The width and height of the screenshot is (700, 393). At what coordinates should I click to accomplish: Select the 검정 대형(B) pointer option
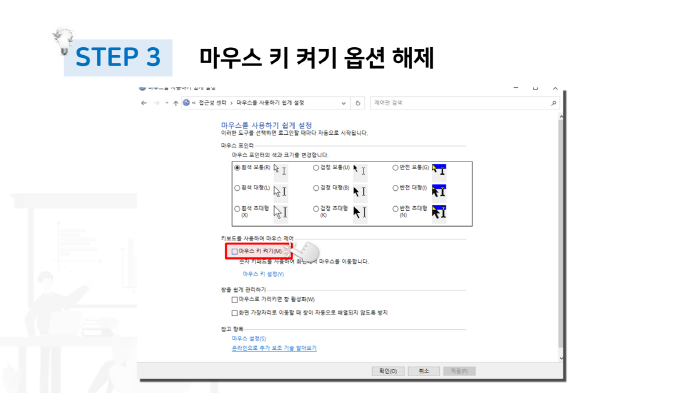pyautogui.click(x=331, y=188)
